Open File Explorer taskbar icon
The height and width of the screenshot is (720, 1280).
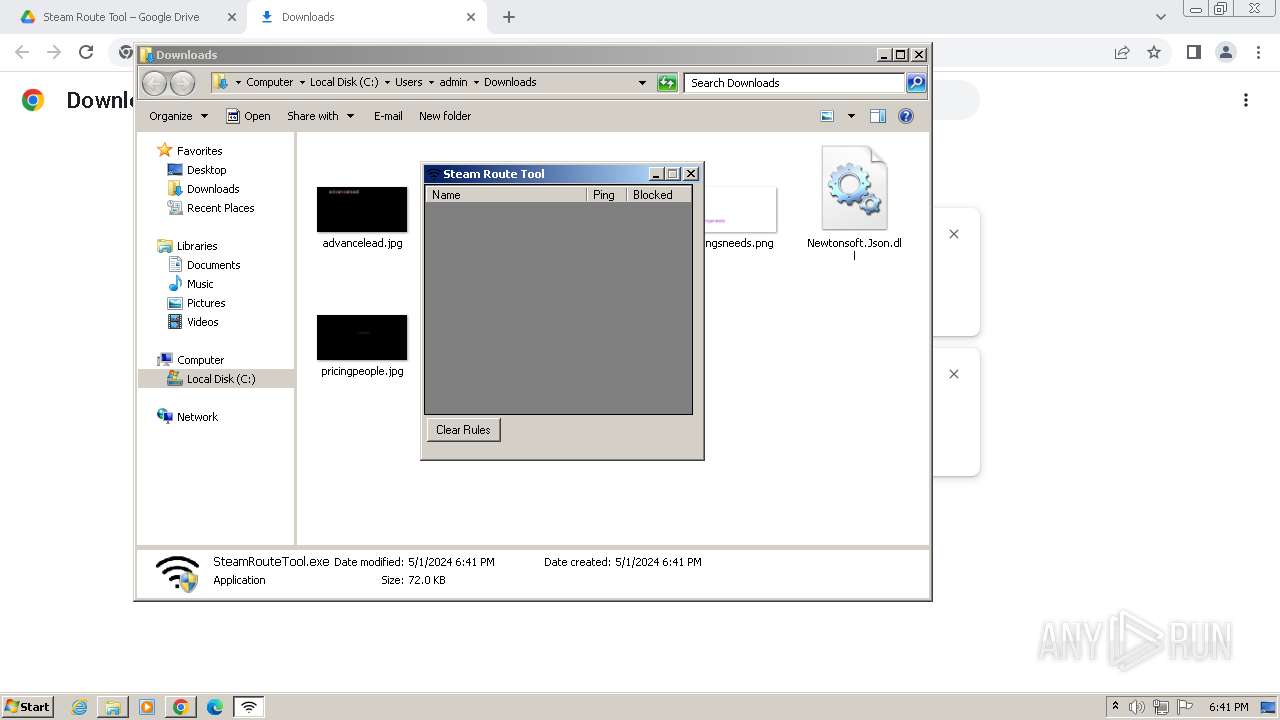pyautogui.click(x=113, y=707)
